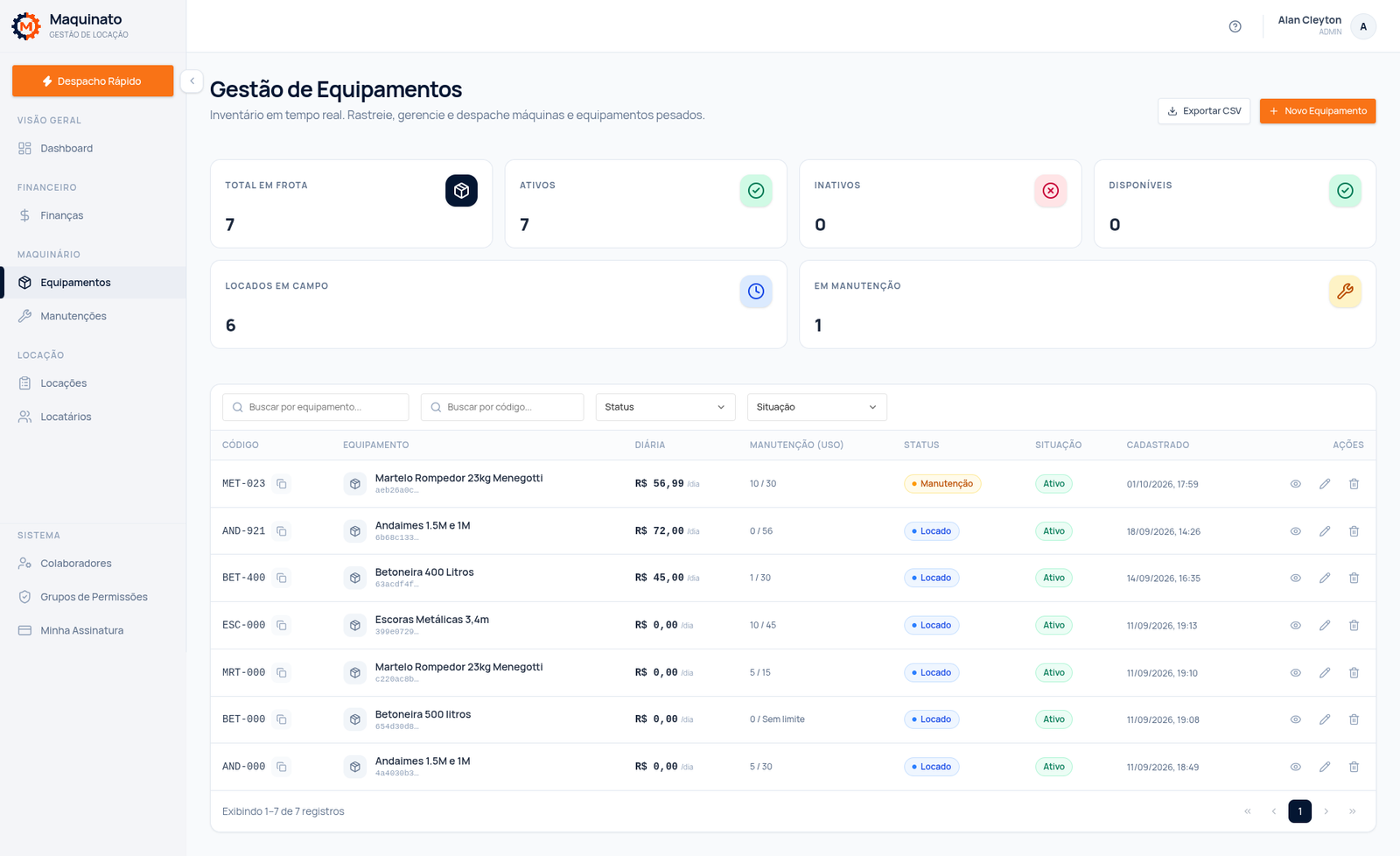View MET-023 details with eye icon

1296,484
